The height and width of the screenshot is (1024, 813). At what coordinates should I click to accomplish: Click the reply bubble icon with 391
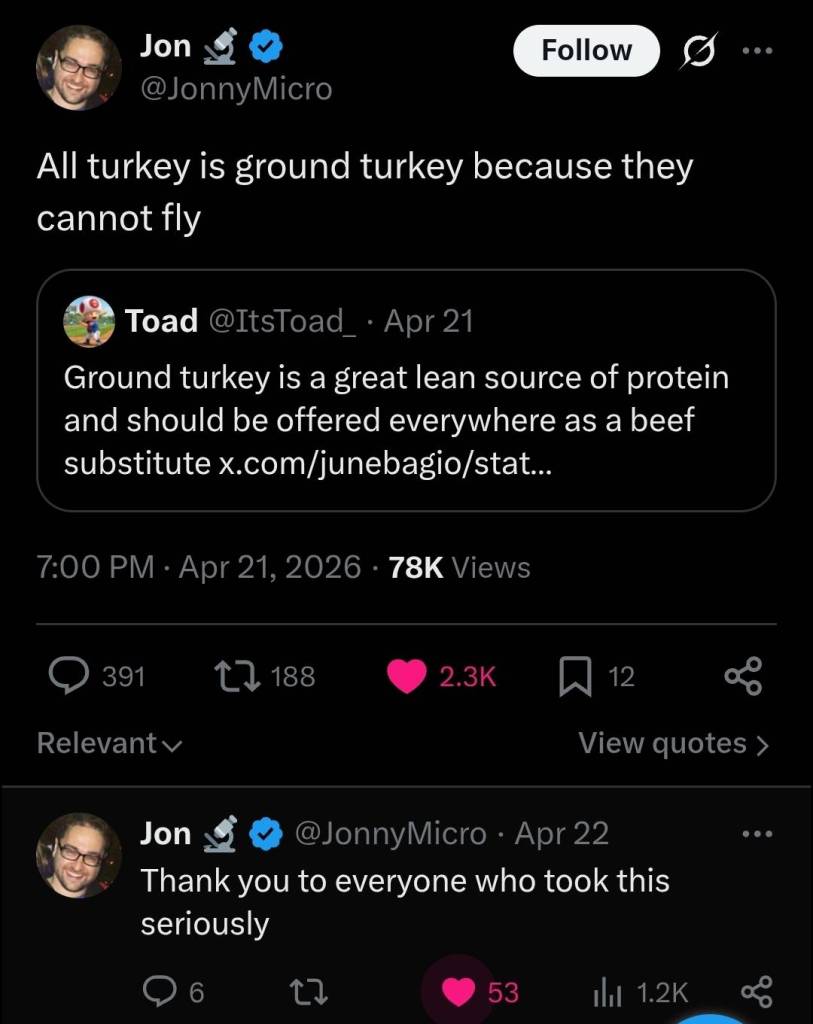pyautogui.click(x=68, y=677)
